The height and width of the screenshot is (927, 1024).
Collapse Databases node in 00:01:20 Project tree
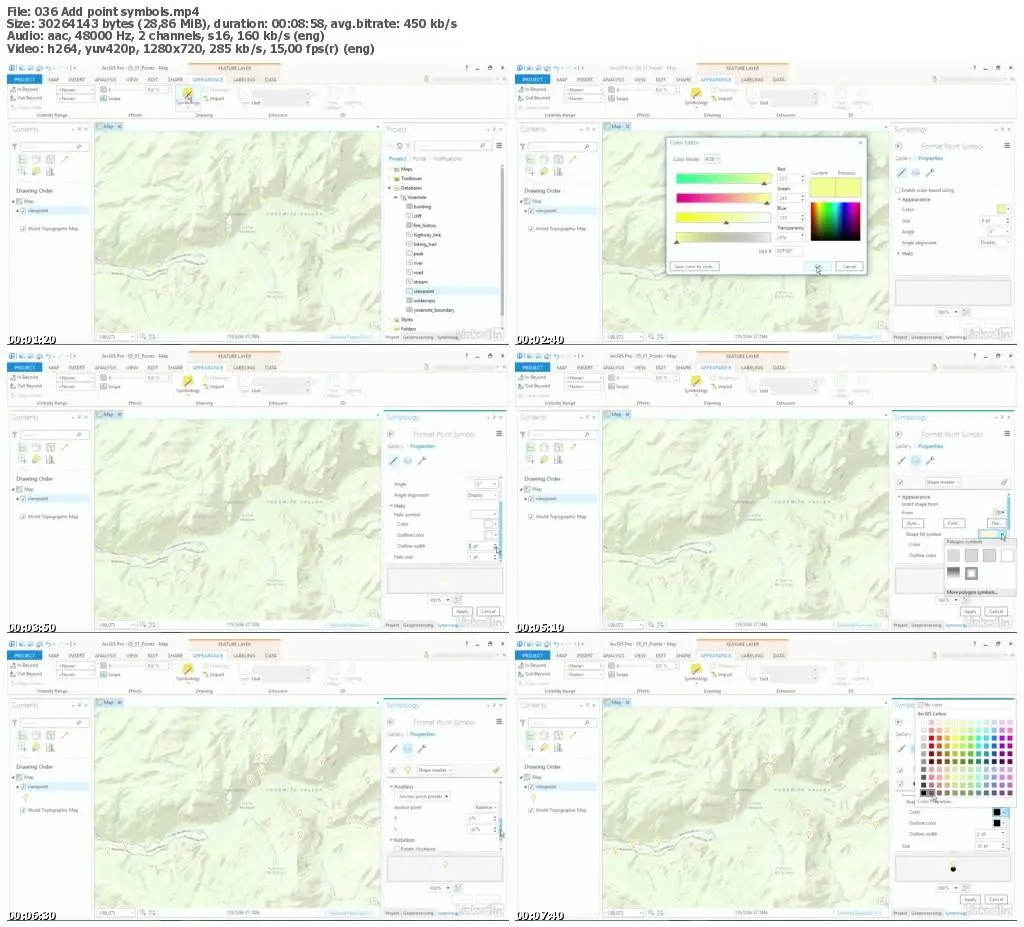click(x=390, y=188)
